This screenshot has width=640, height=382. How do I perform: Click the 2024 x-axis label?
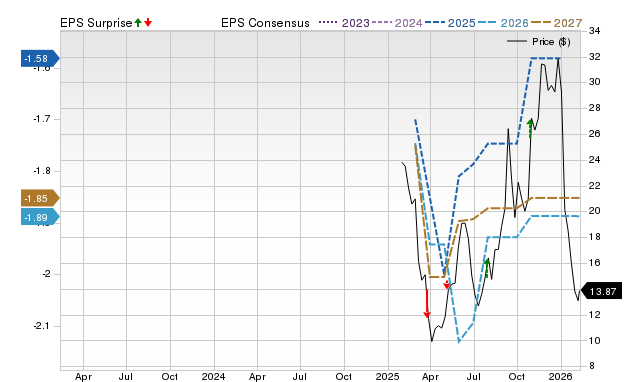click(213, 376)
